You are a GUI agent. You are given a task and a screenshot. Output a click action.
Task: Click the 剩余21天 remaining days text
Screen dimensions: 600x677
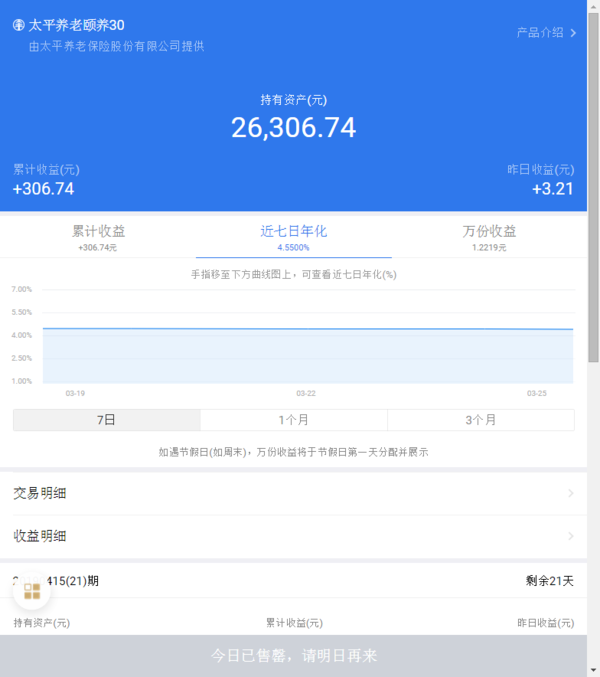coord(549,581)
